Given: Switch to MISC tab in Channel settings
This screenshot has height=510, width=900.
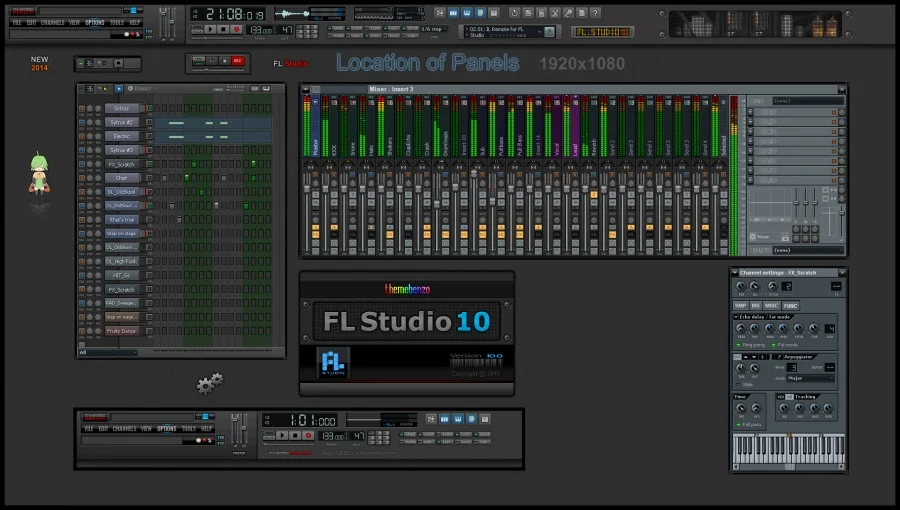Looking at the screenshot, I should [x=771, y=306].
